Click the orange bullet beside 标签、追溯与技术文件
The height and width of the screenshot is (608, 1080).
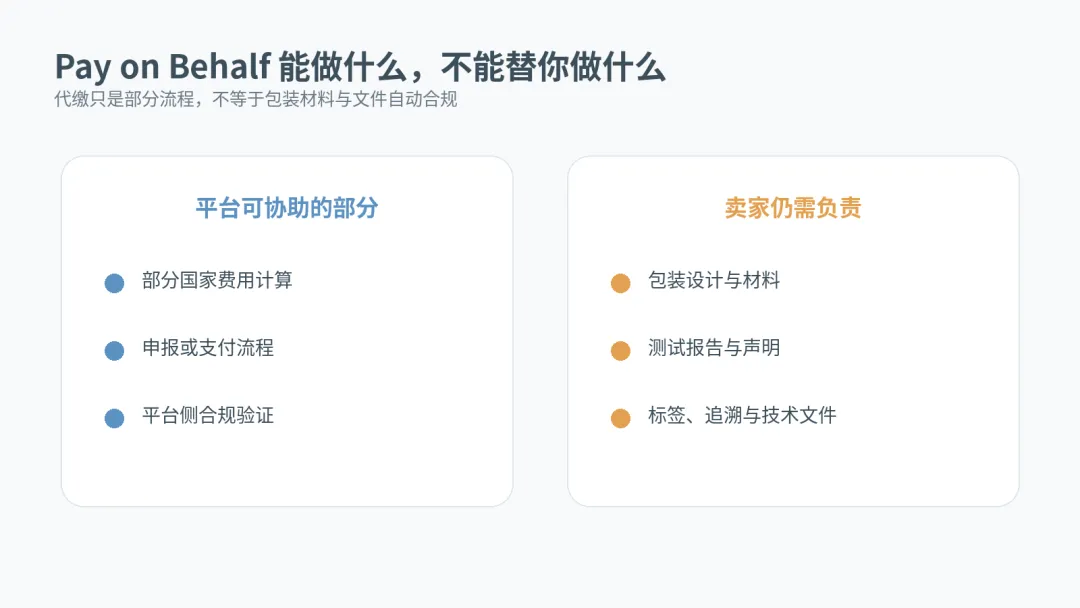click(621, 418)
